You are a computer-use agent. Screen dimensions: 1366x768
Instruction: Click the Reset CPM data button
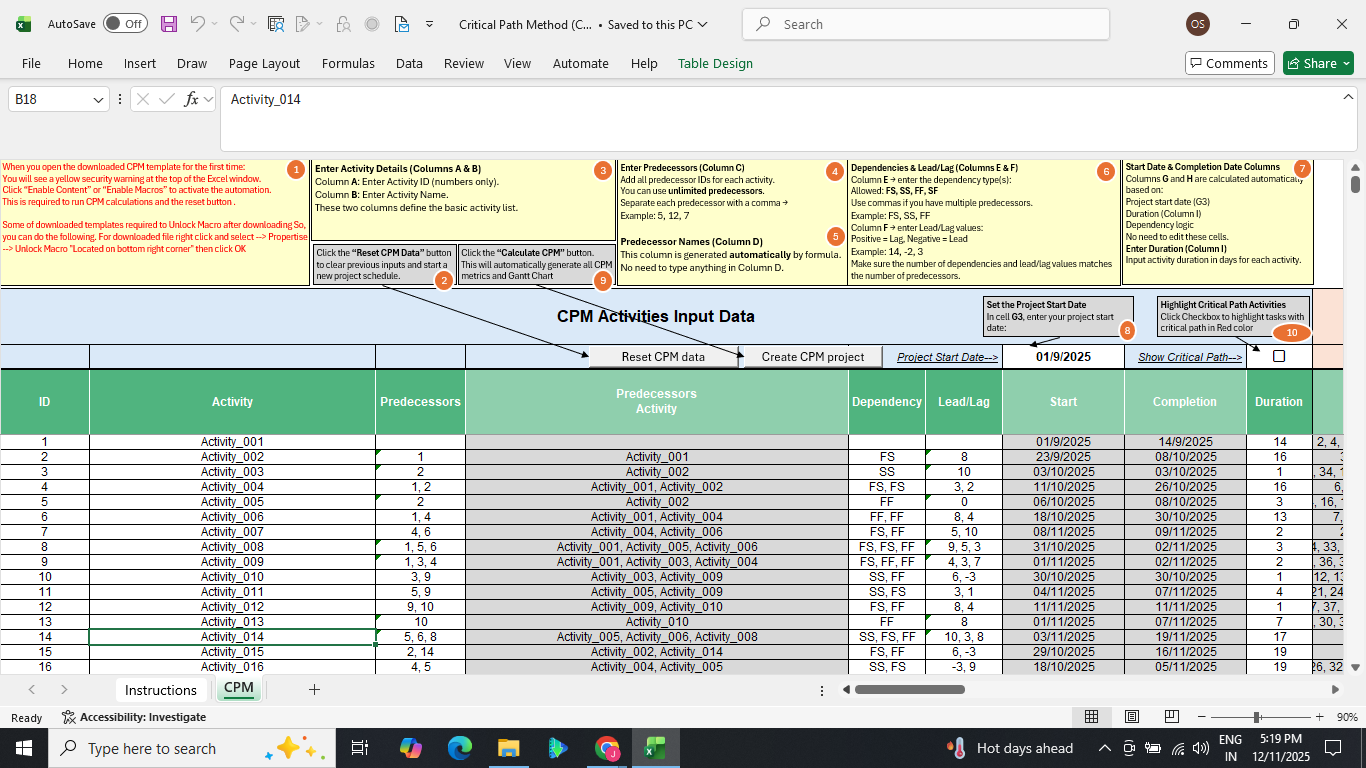[x=662, y=357]
